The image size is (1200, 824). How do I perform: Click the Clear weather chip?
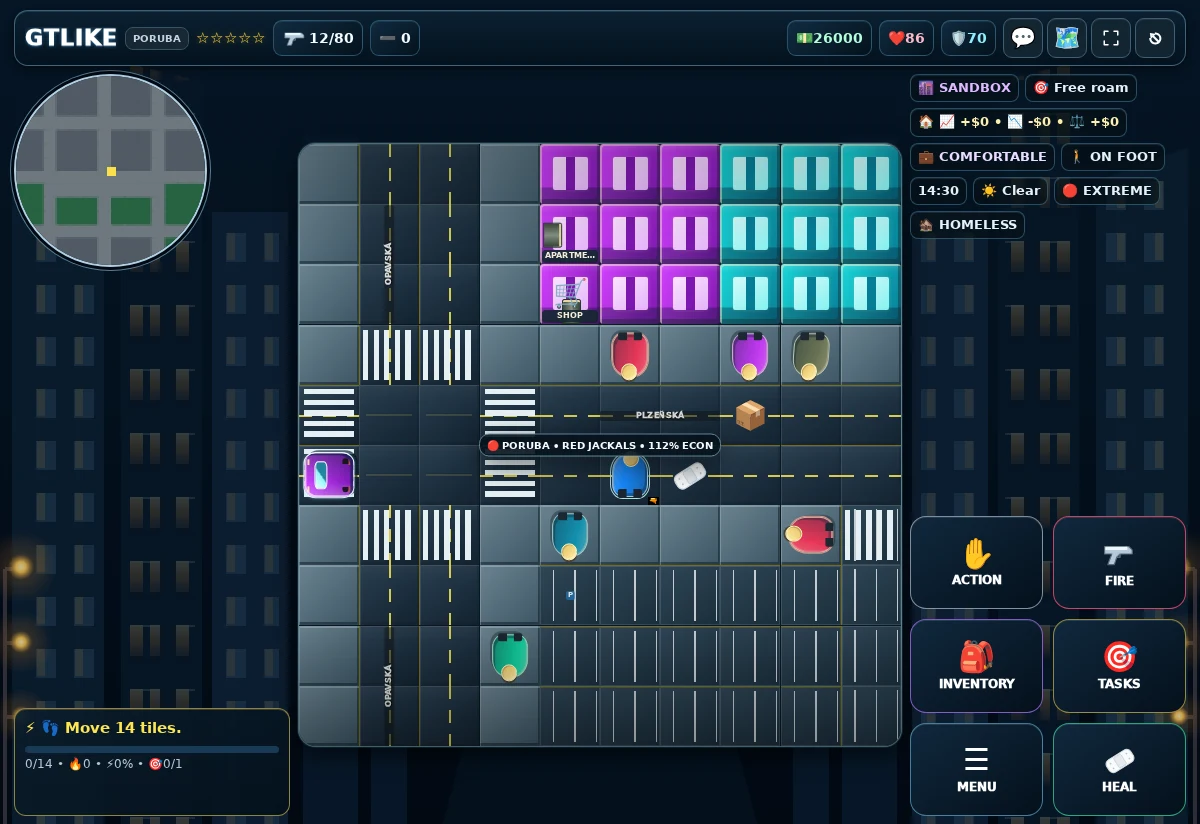pyautogui.click(x=1010, y=191)
